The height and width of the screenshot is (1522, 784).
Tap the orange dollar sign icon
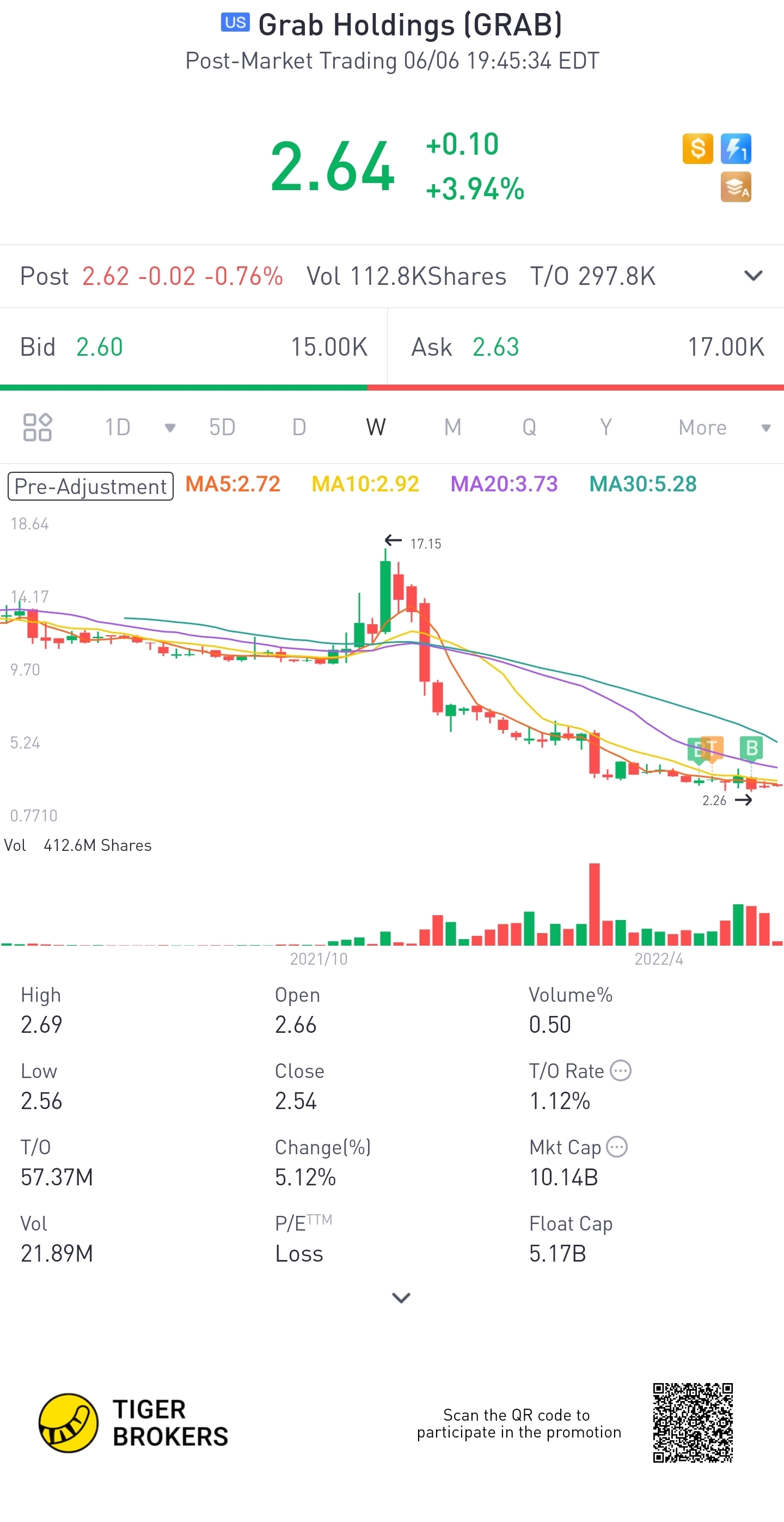(697, 148)
